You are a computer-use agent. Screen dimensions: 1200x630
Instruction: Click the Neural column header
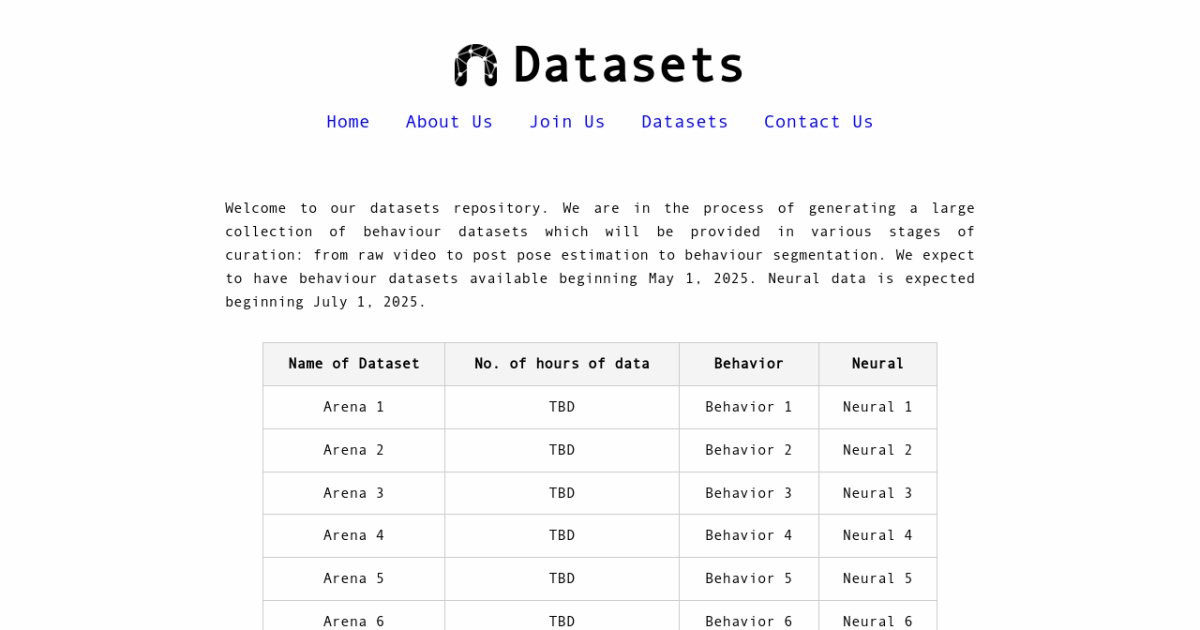coord(878,364)
